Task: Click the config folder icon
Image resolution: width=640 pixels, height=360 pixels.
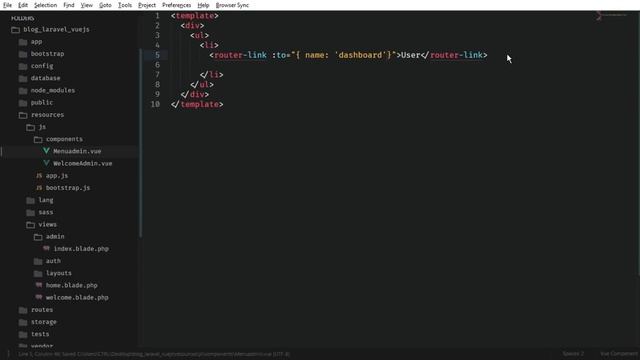Action: coord(23,67)
